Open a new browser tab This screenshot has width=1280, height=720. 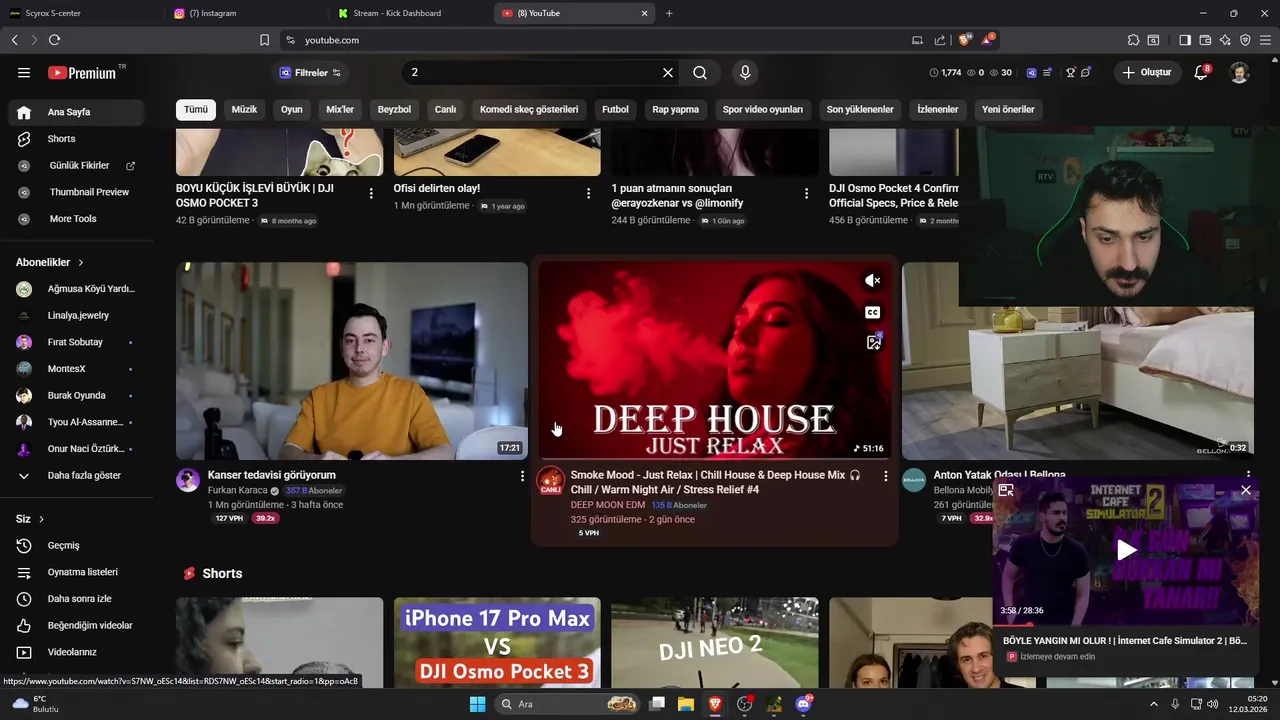(669, 13)
